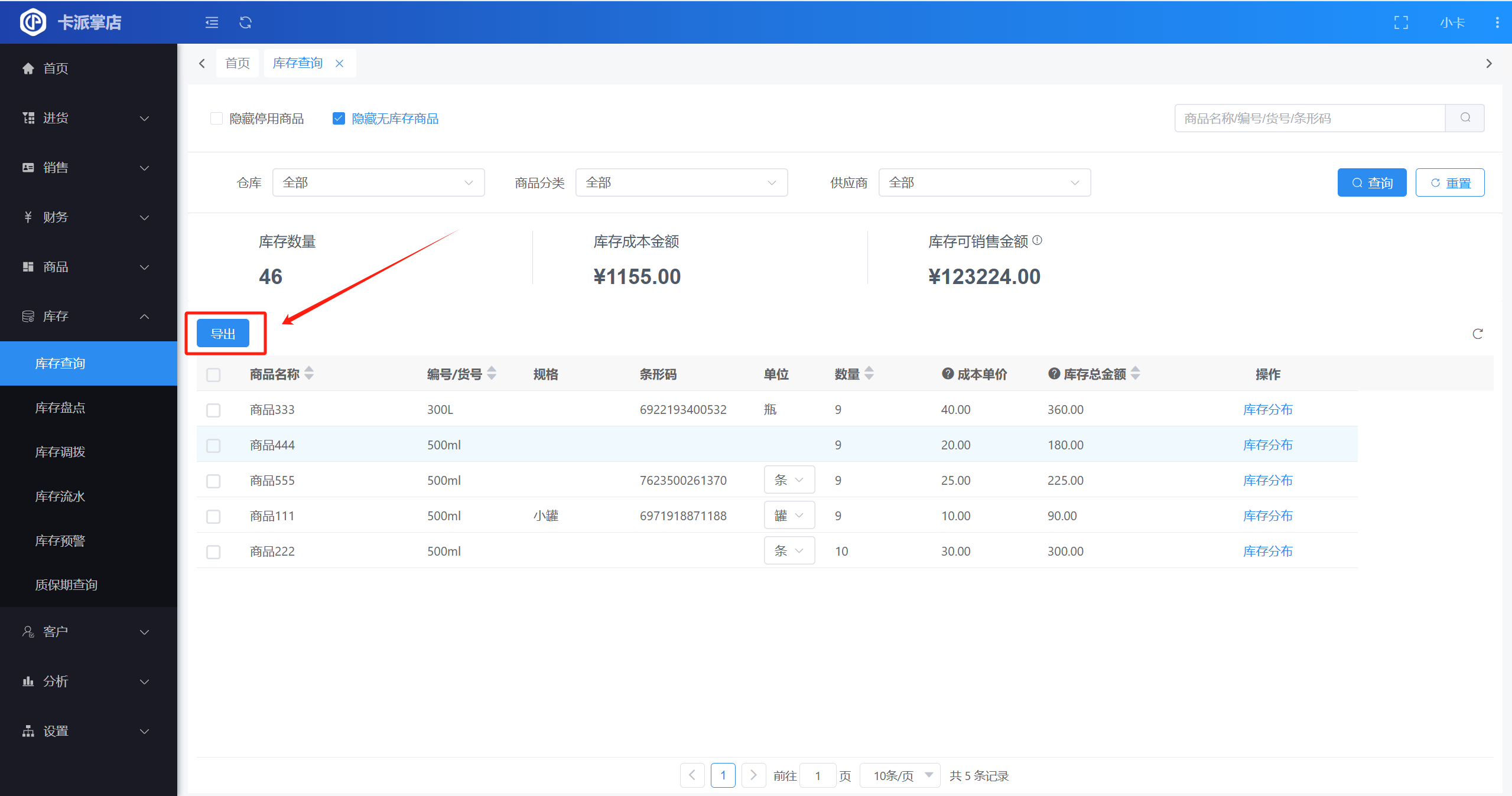This screenshot has width=1512, height=796.
Task: Click the info icon beside 库存可销售金额
Action: tap(1038, 240)
